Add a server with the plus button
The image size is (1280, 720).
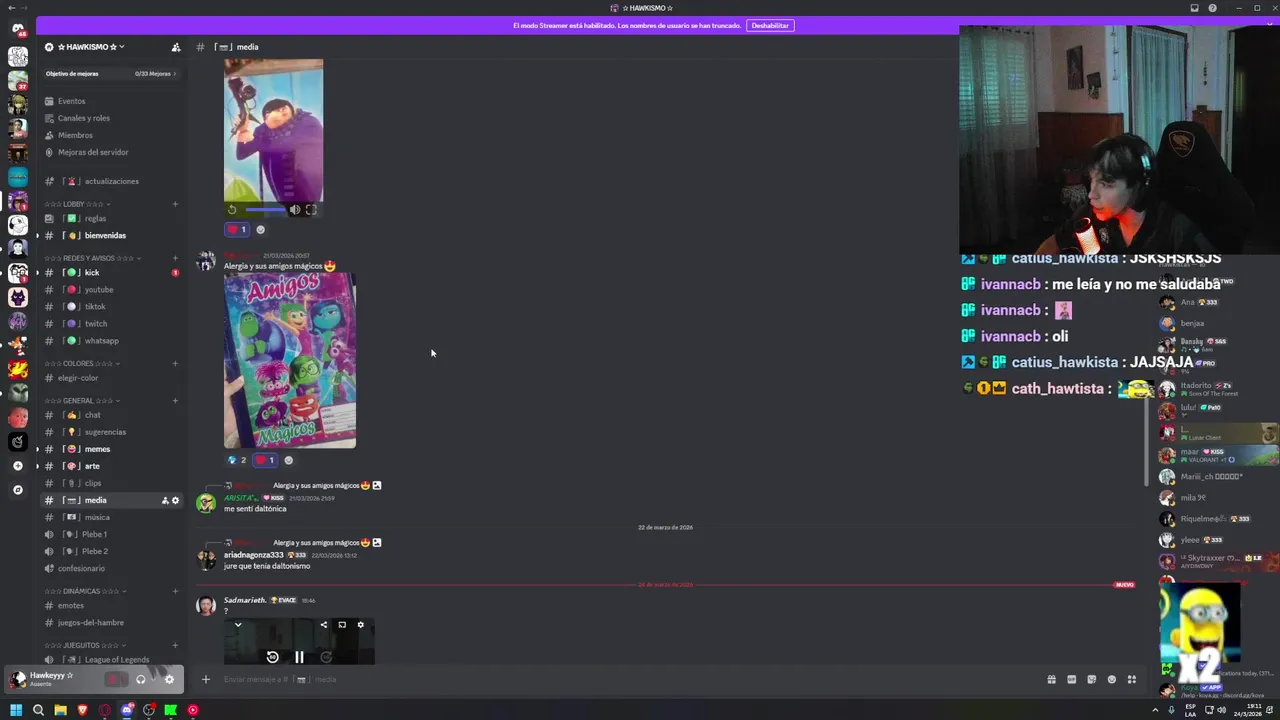(17, 466)
